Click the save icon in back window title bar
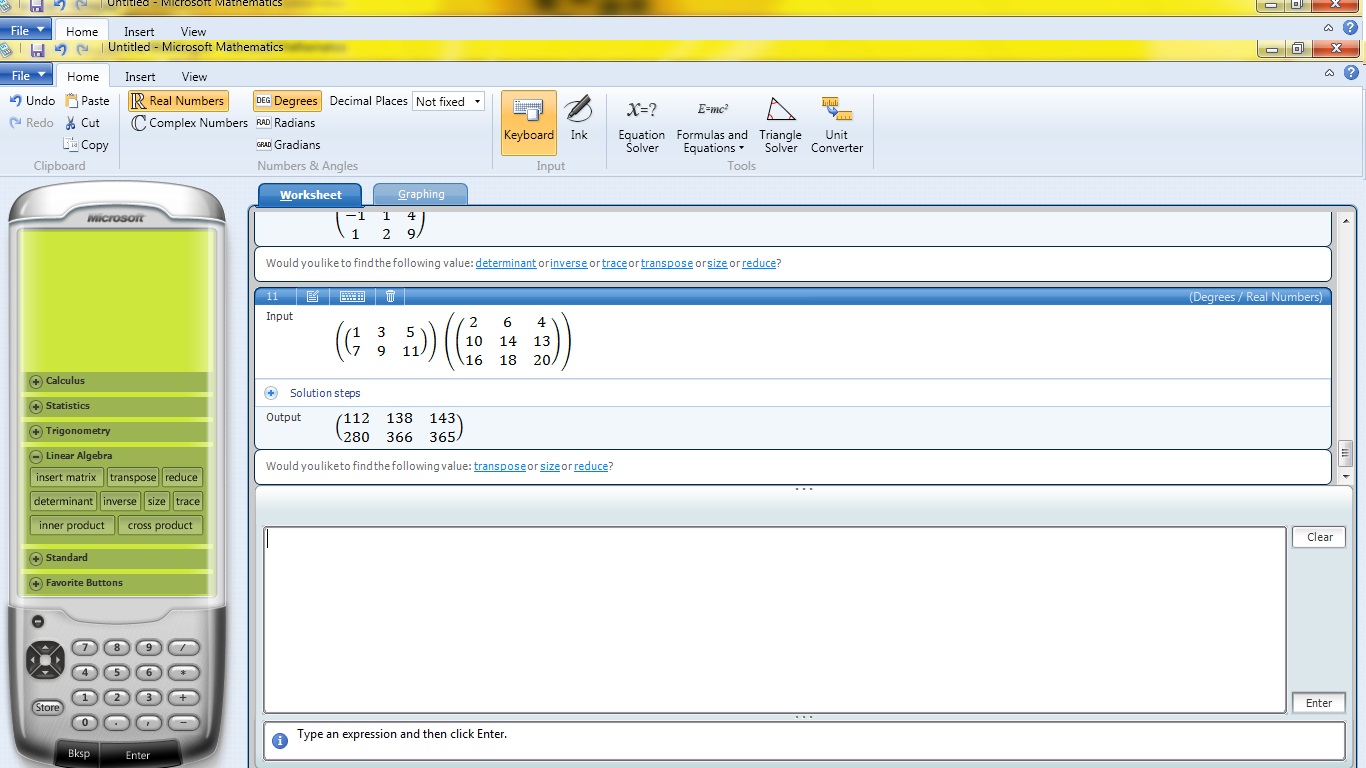Image resolution: width=1366 pixels, height=768 pixels. 36,5
